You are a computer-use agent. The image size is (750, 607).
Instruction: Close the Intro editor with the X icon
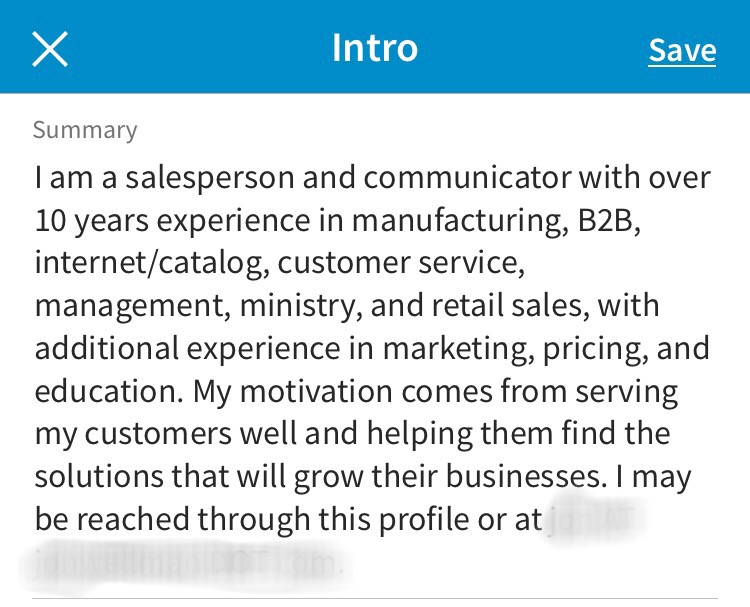coord(50,48)
